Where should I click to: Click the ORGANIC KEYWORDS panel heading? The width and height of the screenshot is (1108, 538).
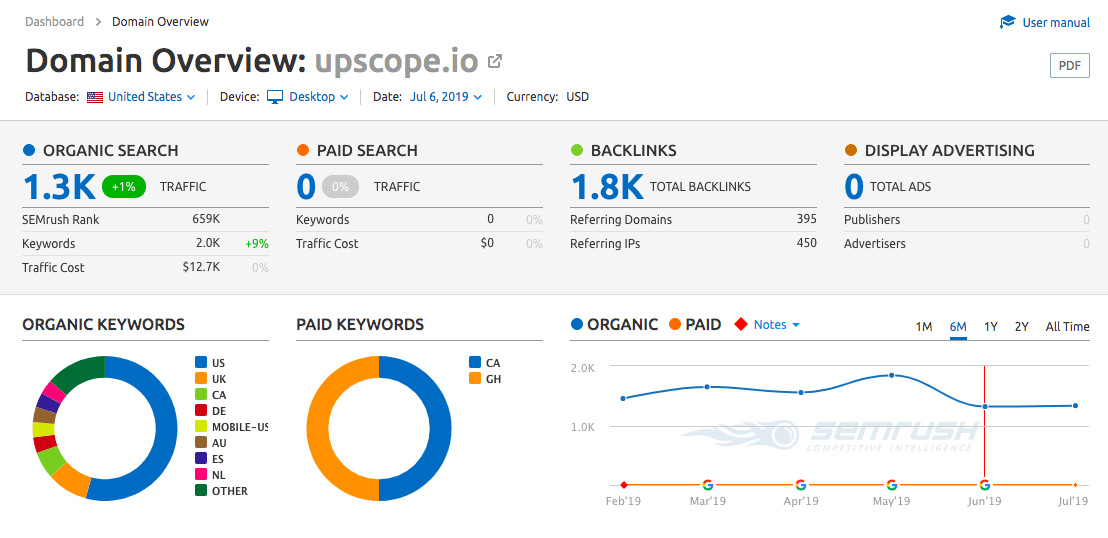pyautogui.click(x=103, y=324)
